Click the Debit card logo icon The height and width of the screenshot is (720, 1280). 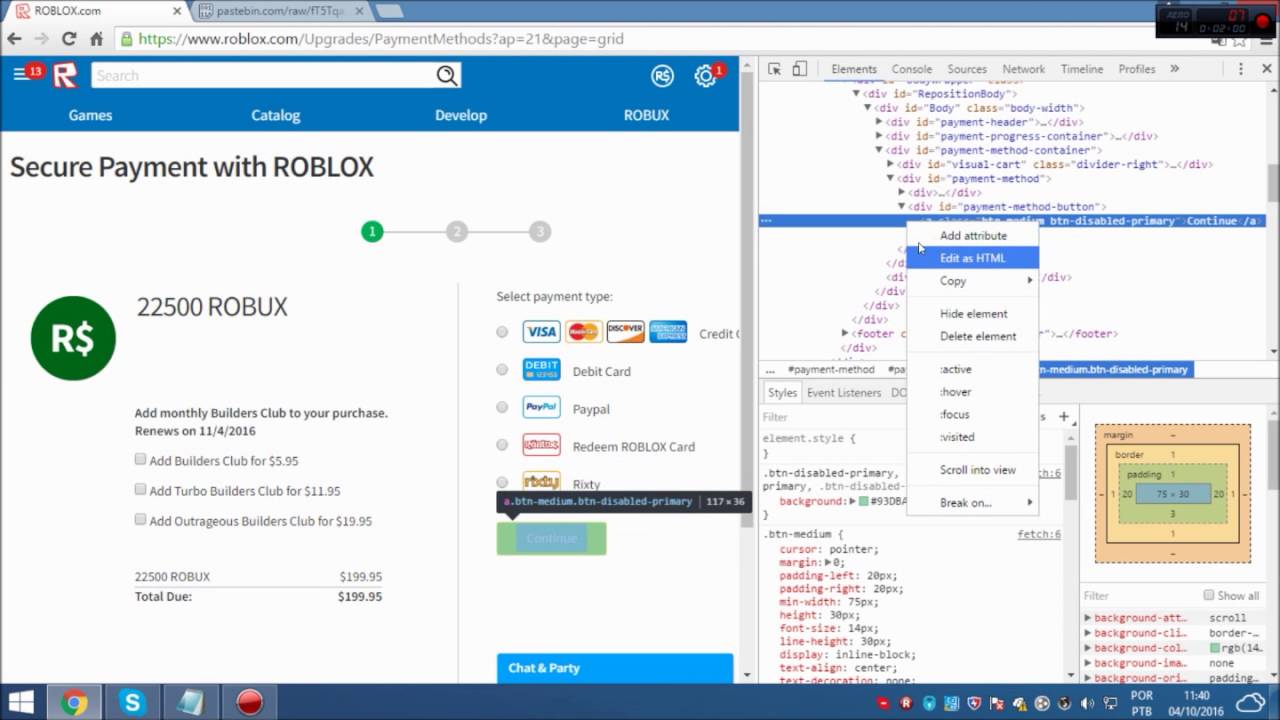click(541, 369)
